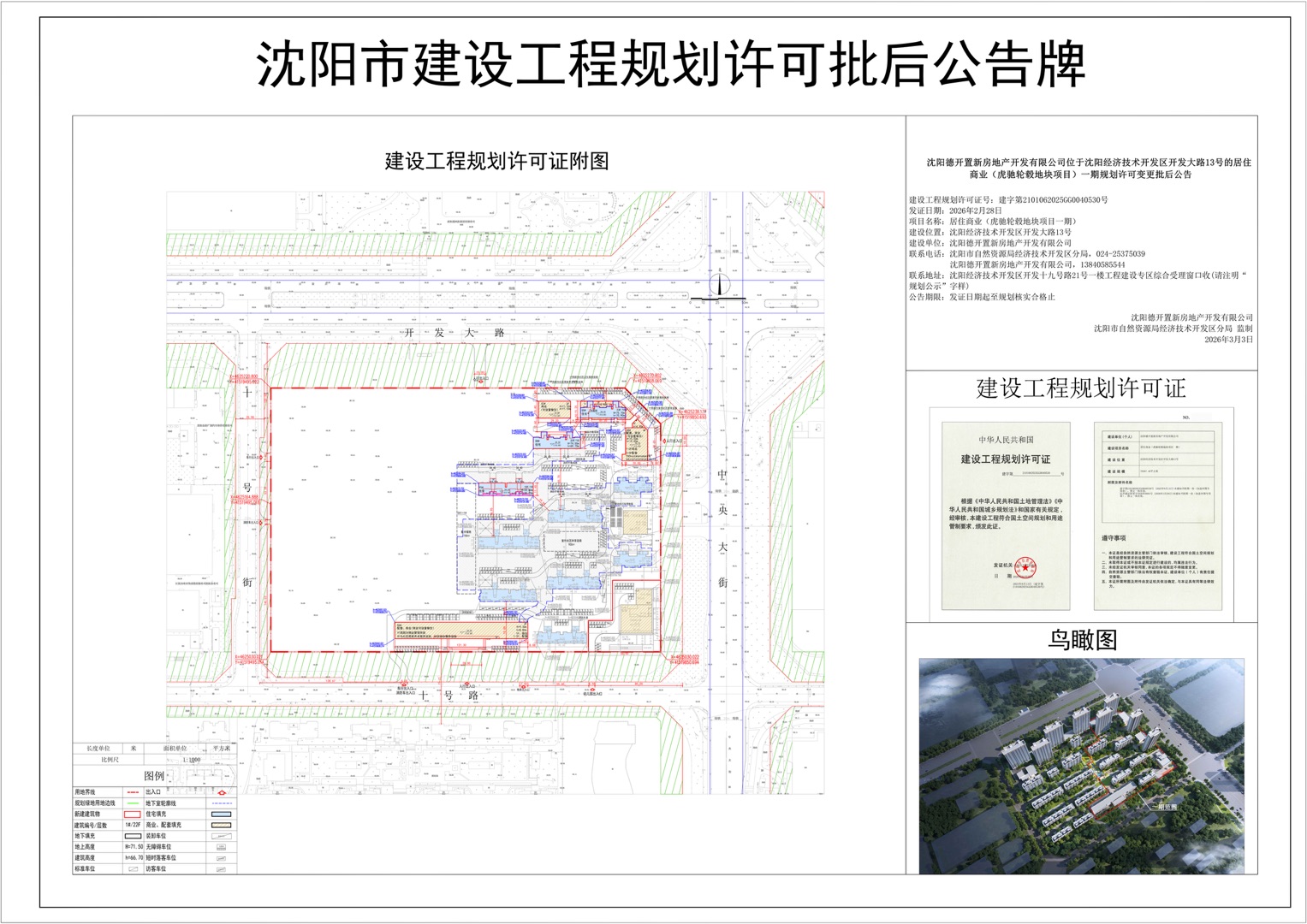Expand the 图例 legend section
The height and width of the screenshot is (924, 1307).
pos(154,777)
